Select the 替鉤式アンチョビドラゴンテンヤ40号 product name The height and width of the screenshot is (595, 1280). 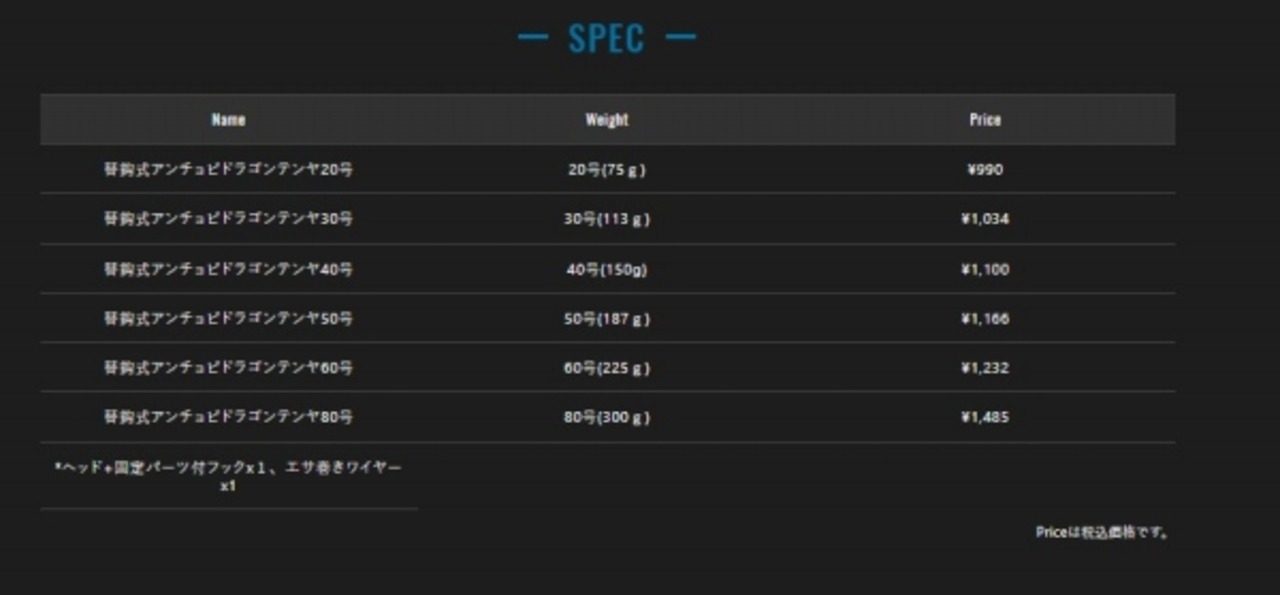[228, 269]
